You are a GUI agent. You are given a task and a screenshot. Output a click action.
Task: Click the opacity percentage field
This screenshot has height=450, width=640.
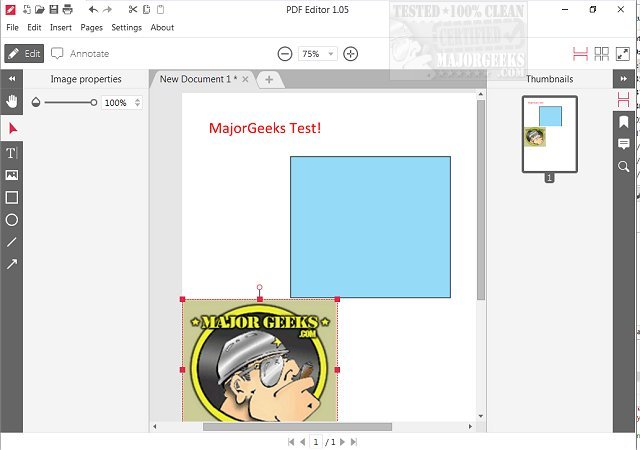pyautogui.click(x=117, y=102)
